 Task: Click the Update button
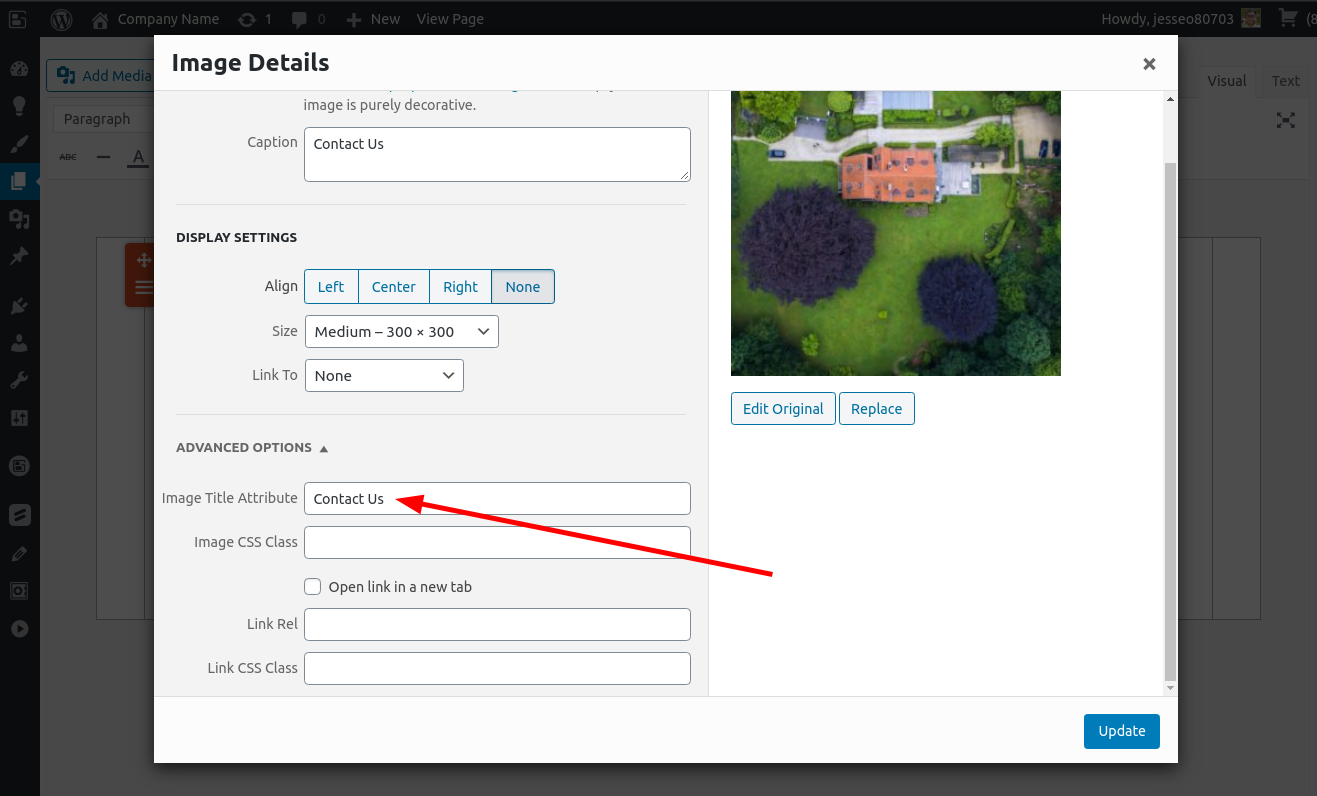(1122, 731)
